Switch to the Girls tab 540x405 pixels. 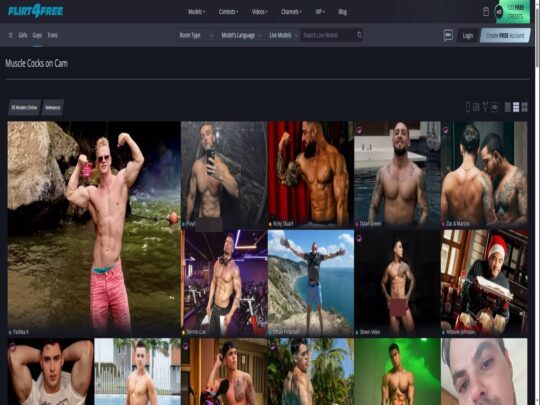click(x=23, y=35)
